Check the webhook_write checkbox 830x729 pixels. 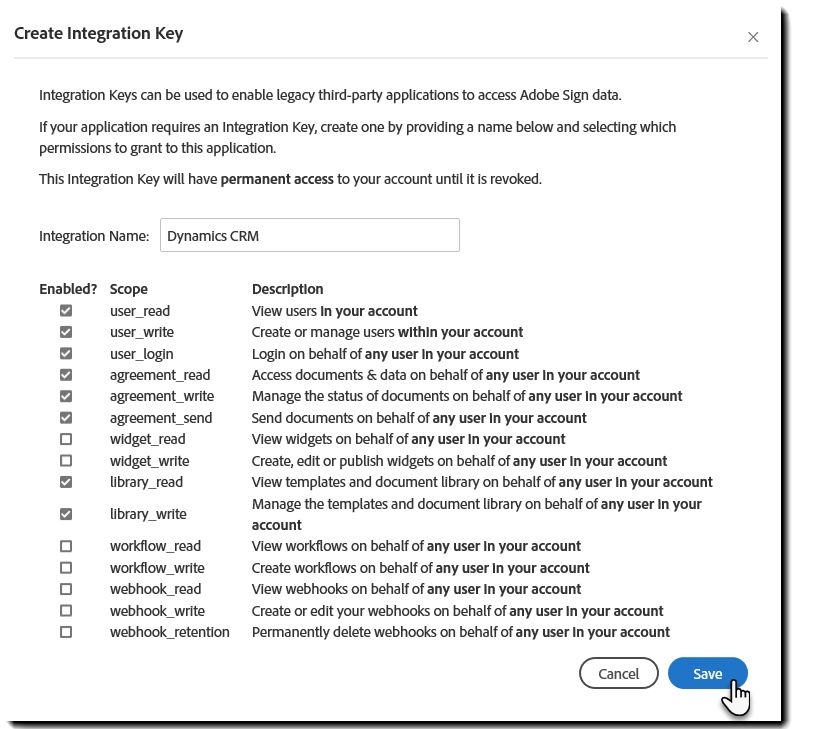(66, 610)
